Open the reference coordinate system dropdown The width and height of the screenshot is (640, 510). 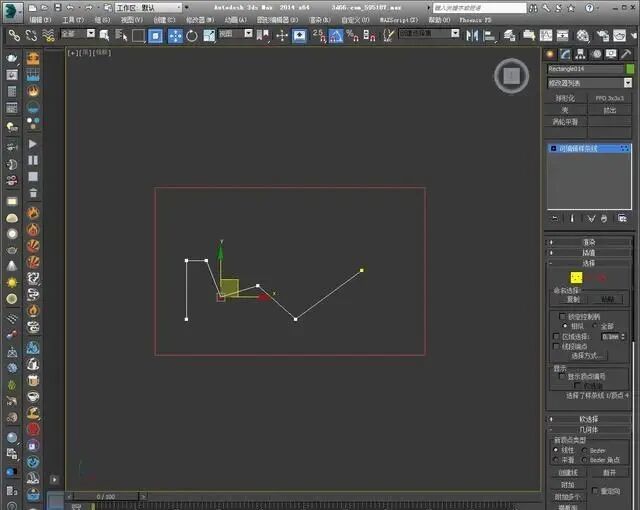(248, 33)
